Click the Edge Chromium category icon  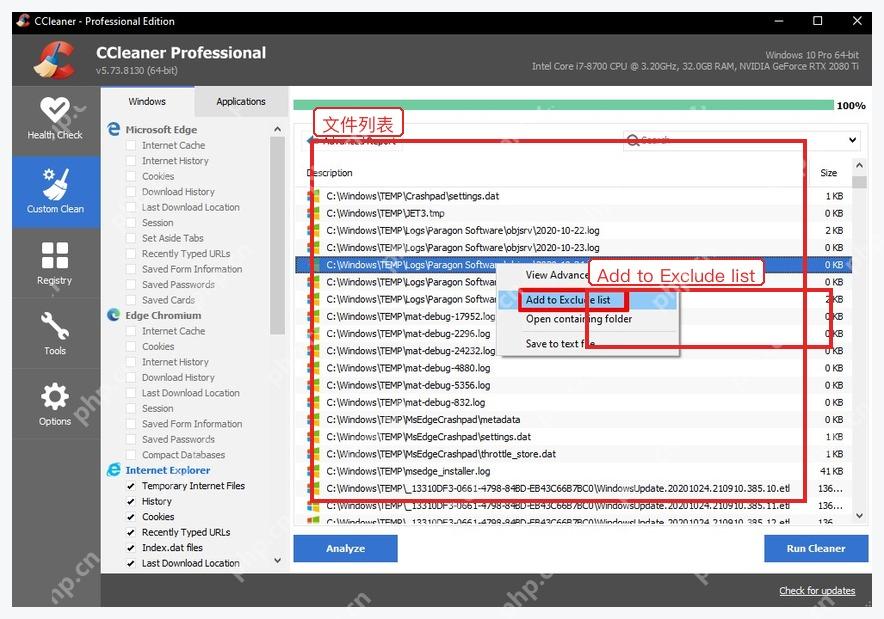click(114, 315)
